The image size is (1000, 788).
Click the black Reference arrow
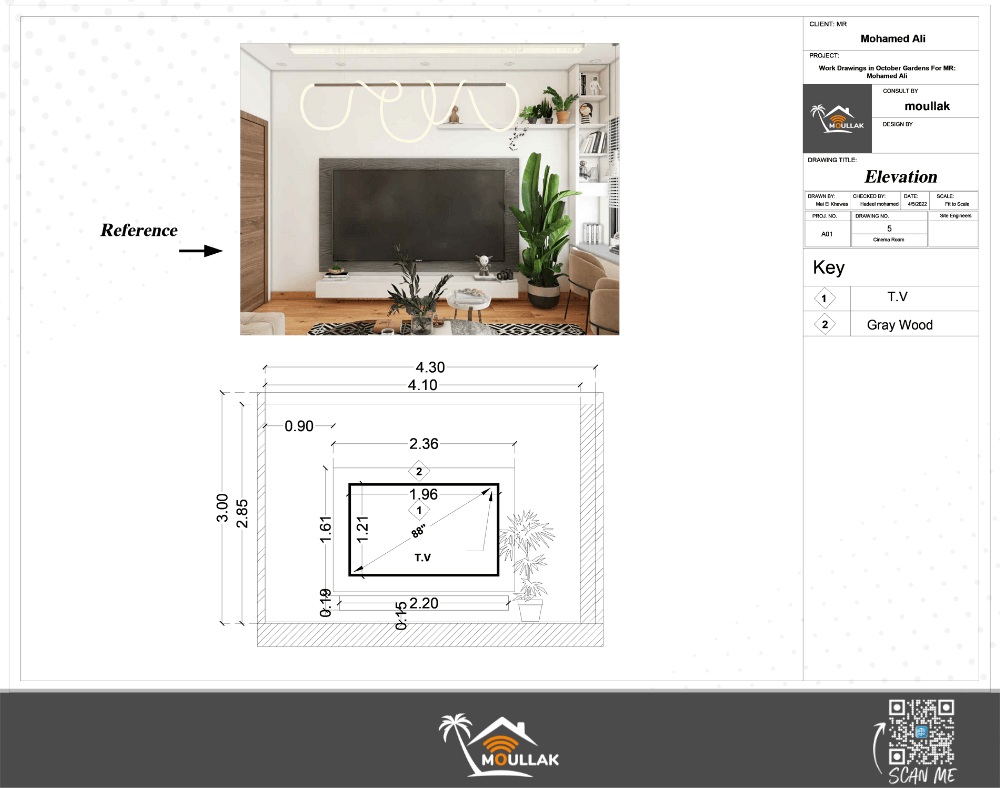[200, 251]
